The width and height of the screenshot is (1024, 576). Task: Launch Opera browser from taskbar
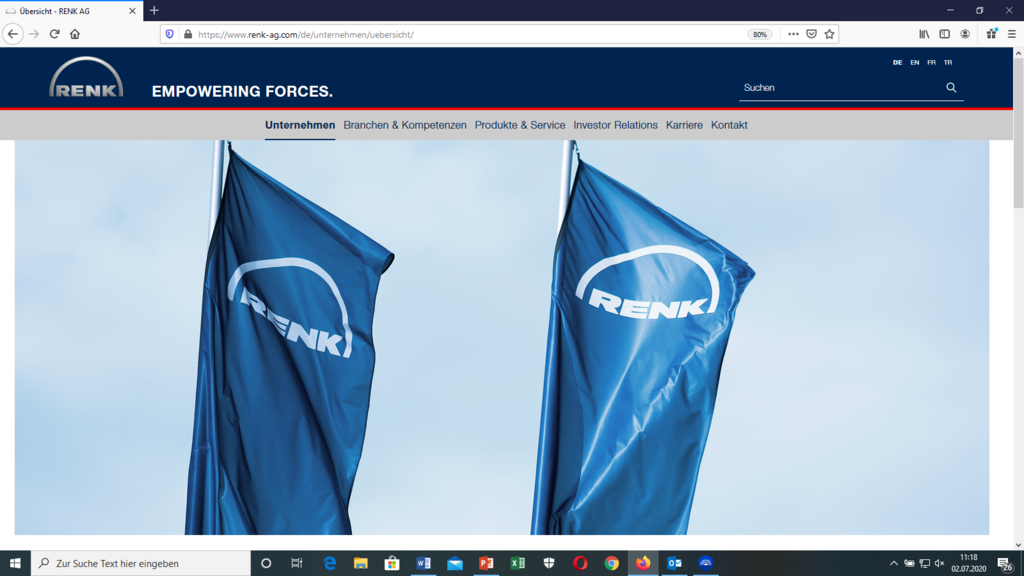pos(580,563)
